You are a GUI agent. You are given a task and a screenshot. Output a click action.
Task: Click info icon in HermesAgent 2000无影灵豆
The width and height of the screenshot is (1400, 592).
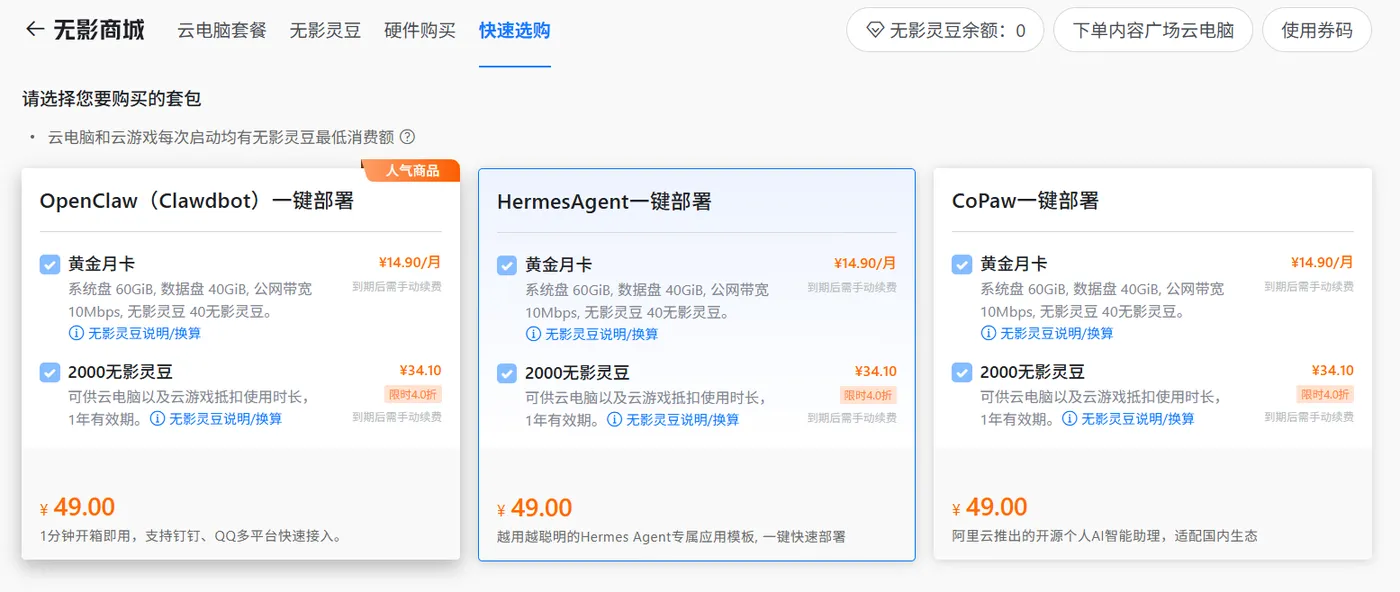(615, 420)
